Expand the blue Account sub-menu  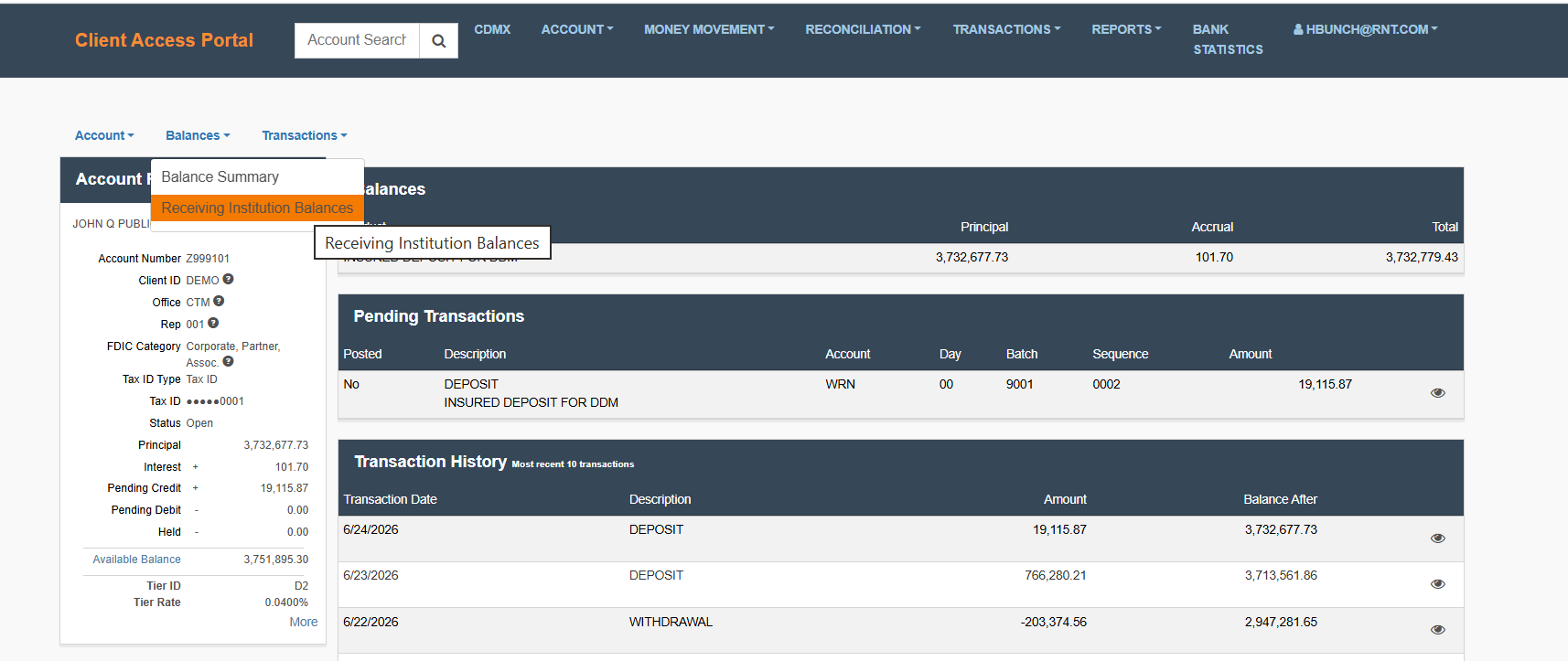click(104, 135)
